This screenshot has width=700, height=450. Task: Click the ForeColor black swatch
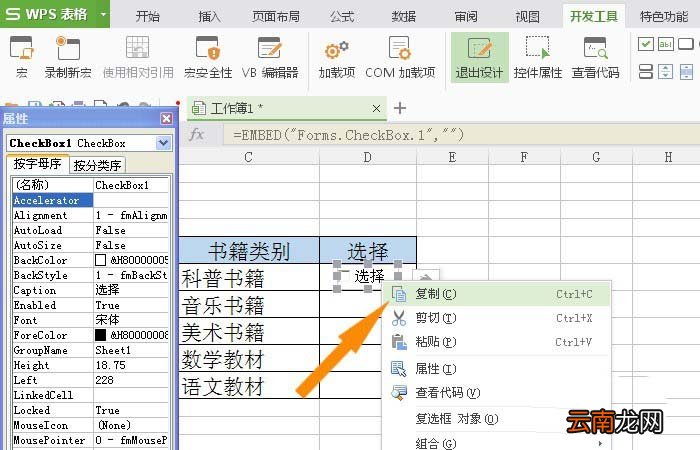[x=100, y=335]
